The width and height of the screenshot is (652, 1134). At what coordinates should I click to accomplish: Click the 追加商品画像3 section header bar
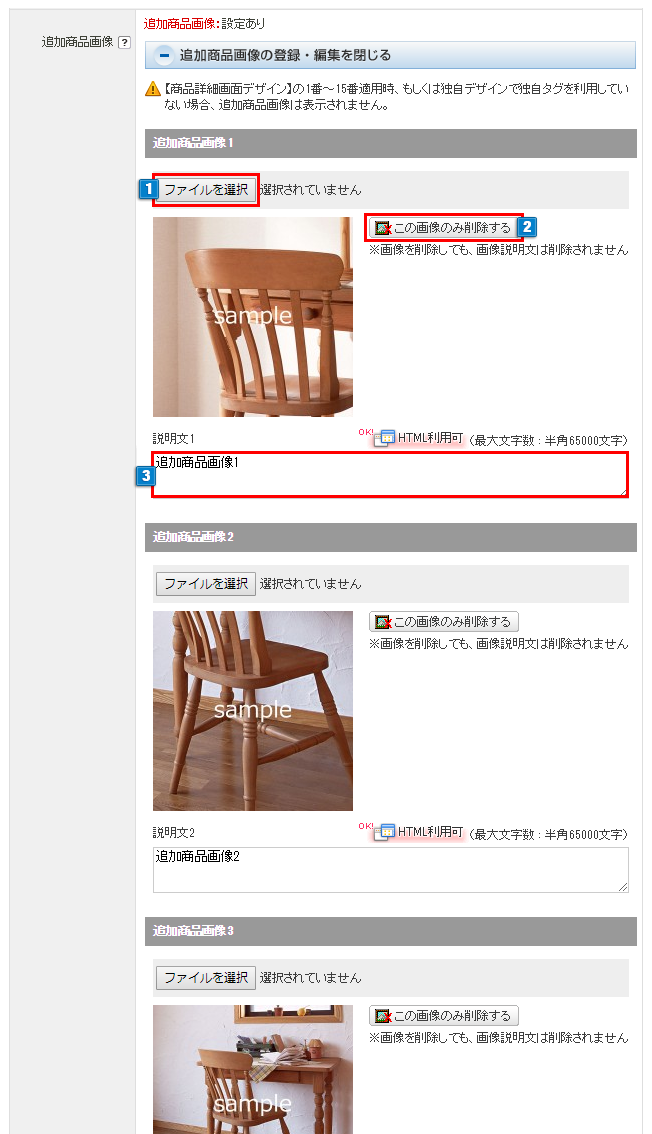390,932
